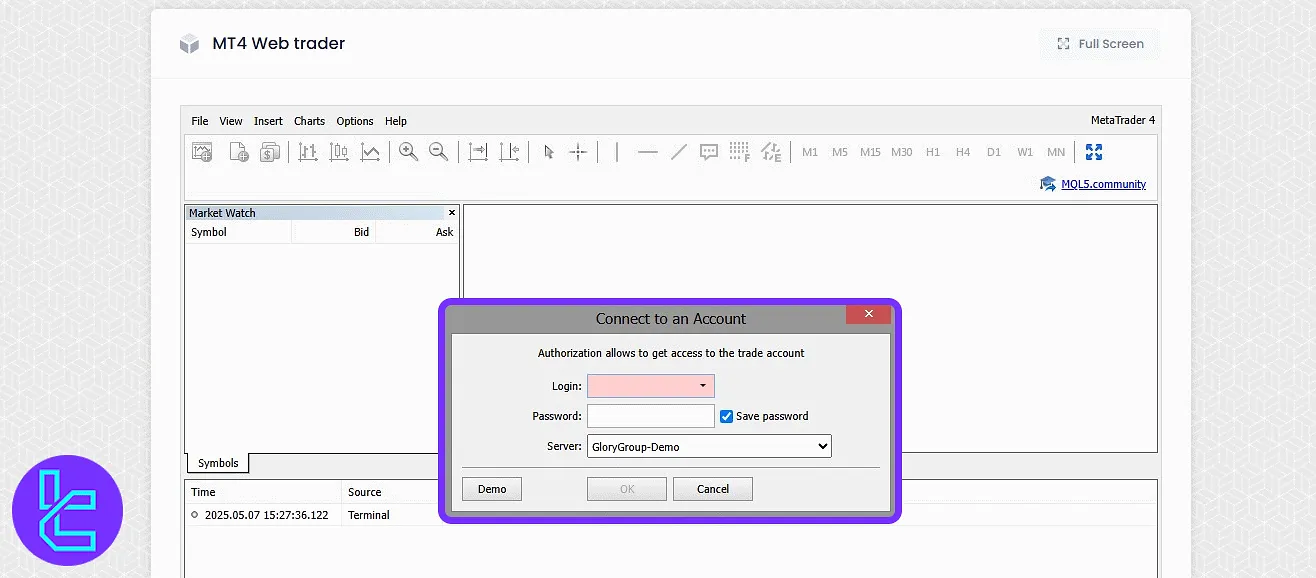
Task: Draw a horizontal line tool
Action: [648, 152]
